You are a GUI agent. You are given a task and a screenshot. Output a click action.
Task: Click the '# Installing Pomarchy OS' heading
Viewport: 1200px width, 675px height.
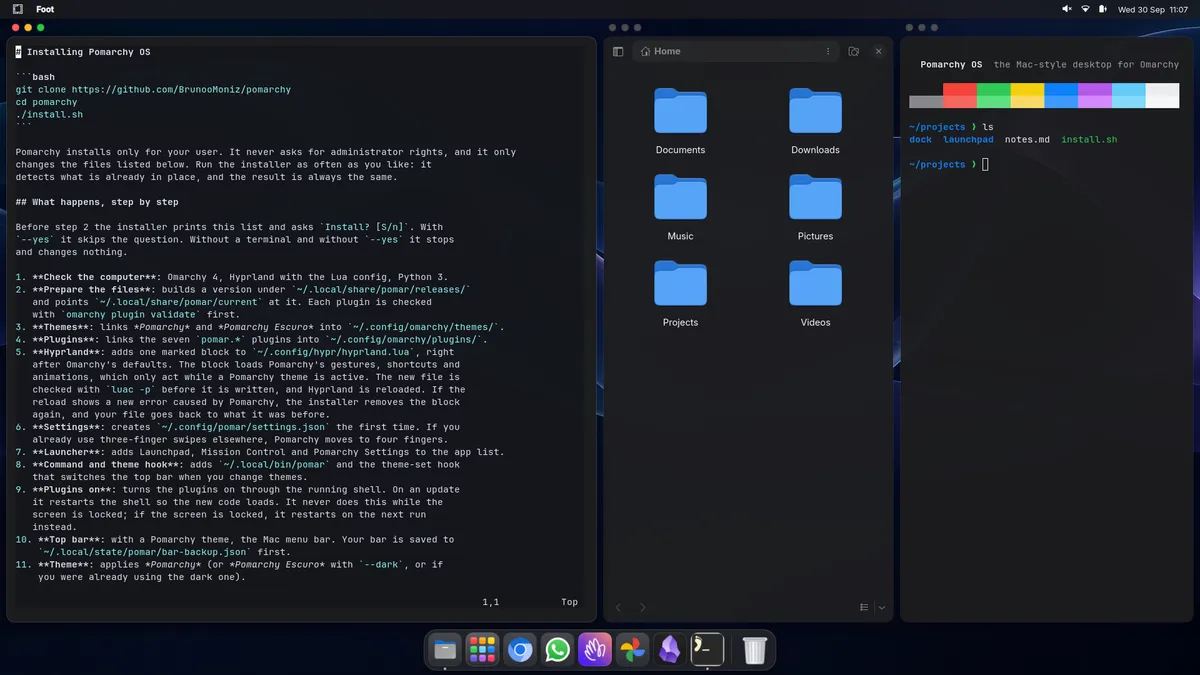[83, 52]
